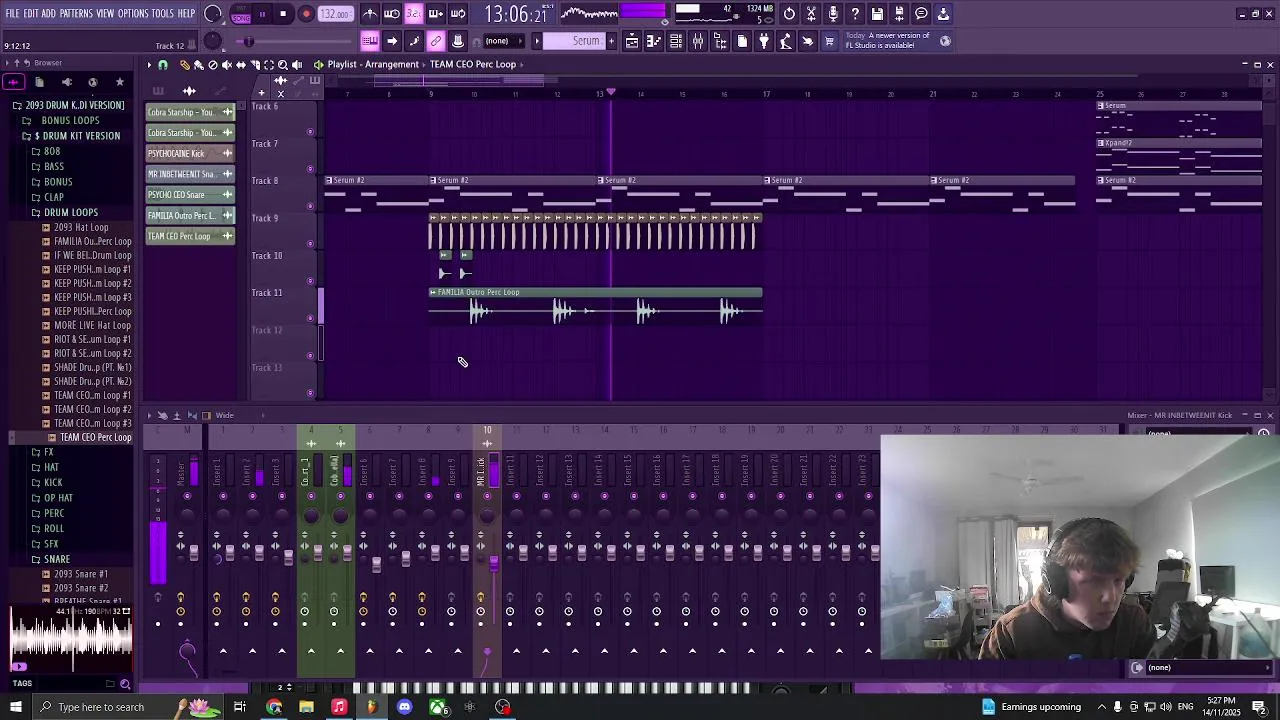Screen dimensions: 1280x720
Task: Select the zoom tool in playlist toolbar
Action: (x=283, y=65)
